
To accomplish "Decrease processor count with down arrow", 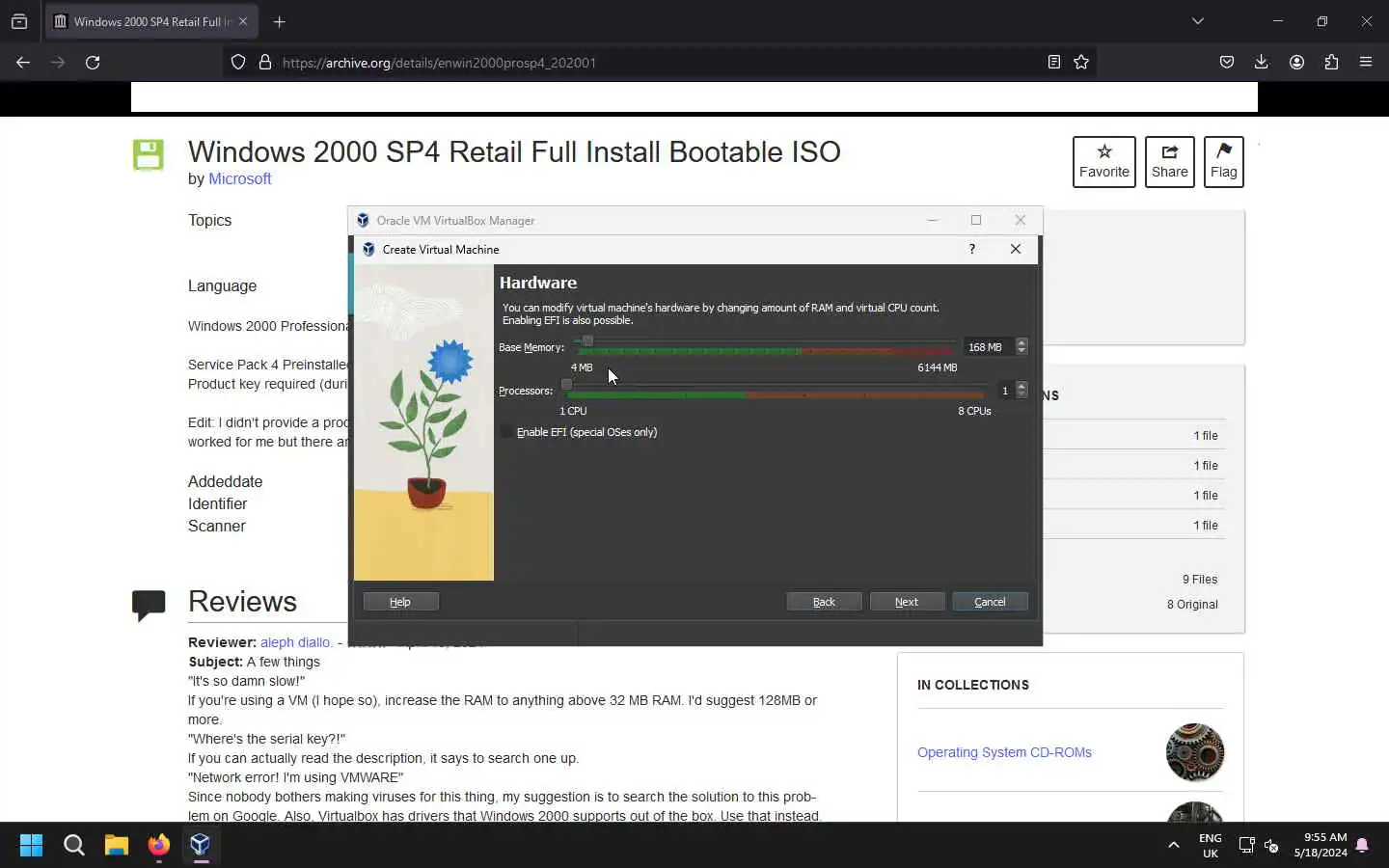I will point(1021,394).
